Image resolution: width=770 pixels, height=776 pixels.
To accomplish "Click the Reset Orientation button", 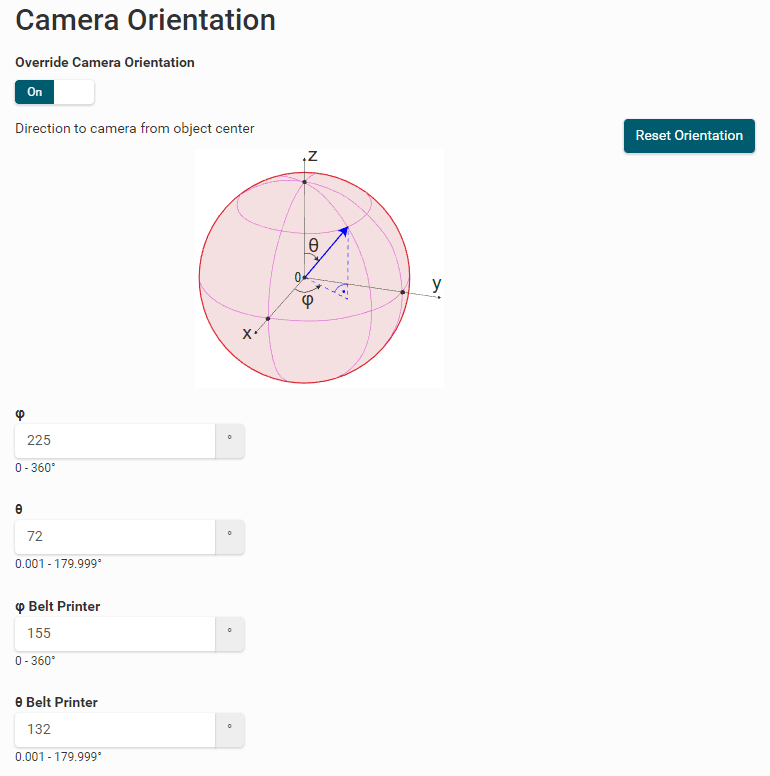I will click(x=689, y=136).
